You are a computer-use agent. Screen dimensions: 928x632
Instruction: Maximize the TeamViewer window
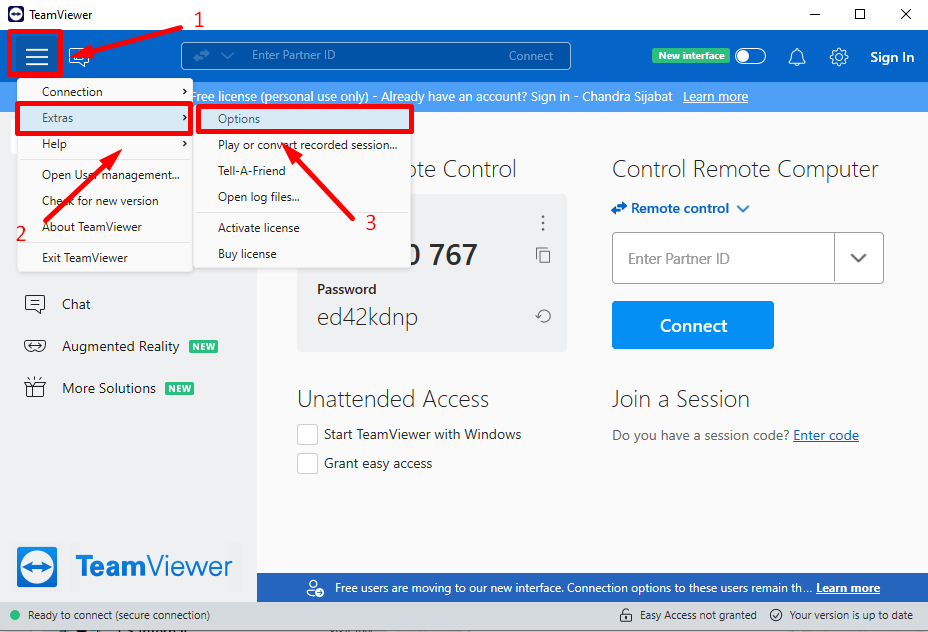tap(860, 14)
